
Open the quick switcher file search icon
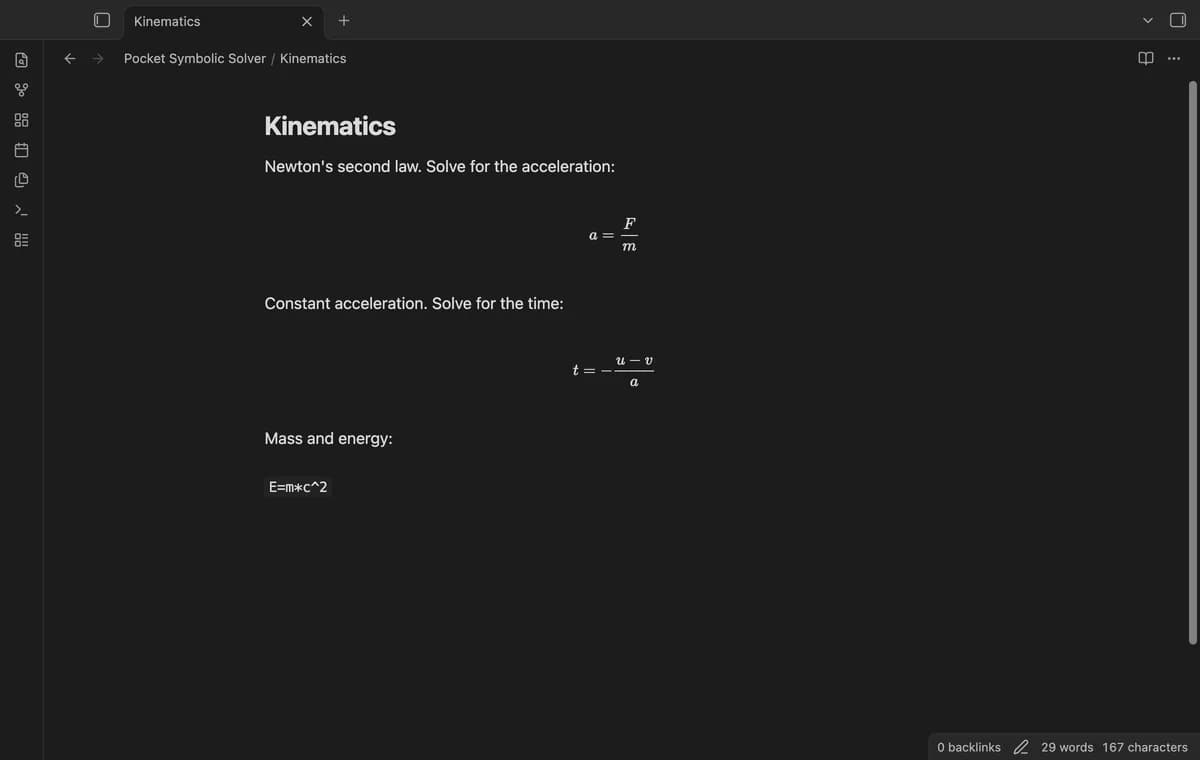pos(21,60)
